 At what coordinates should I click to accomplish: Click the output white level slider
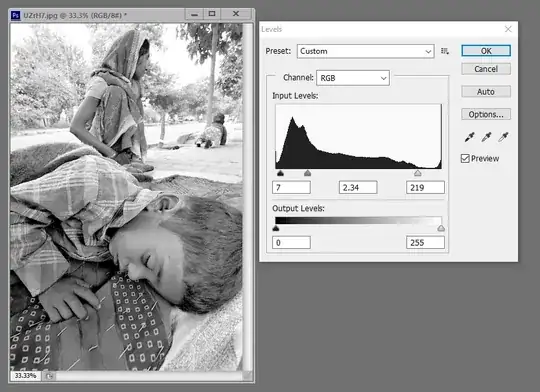[441, 228]
